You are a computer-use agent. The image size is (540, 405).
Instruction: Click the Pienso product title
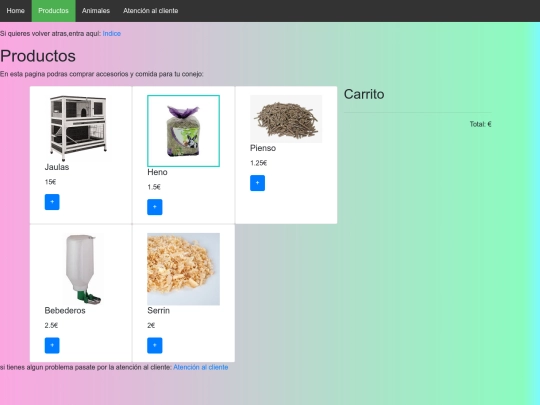tap(263, 148)
